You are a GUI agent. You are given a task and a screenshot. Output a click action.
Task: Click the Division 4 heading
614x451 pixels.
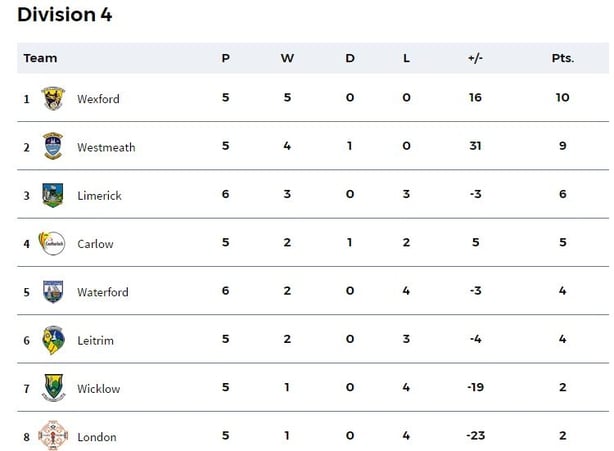(65, 14)
